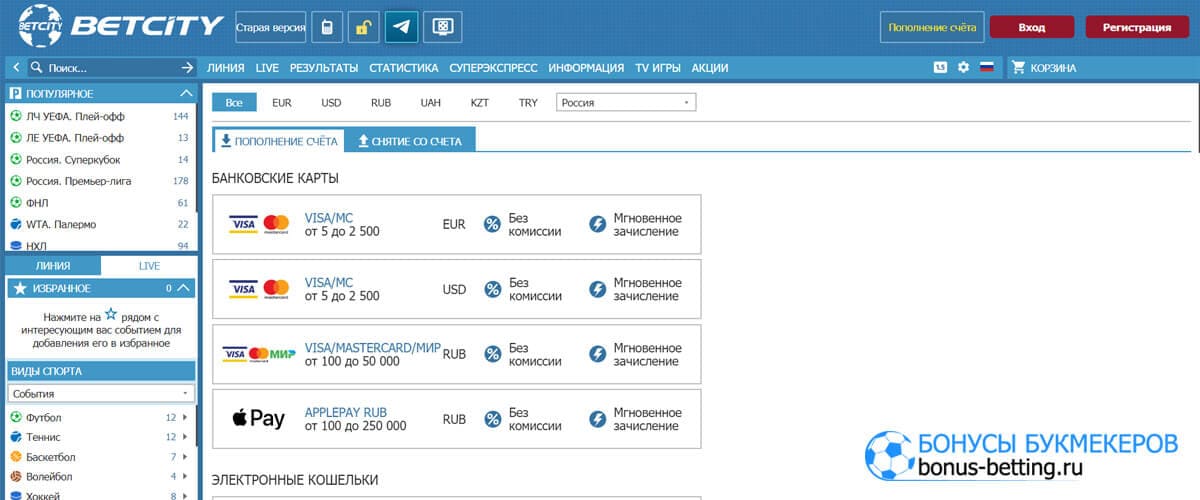Filter payments by RUB
Screen dimensions: 1200x500
381,102
